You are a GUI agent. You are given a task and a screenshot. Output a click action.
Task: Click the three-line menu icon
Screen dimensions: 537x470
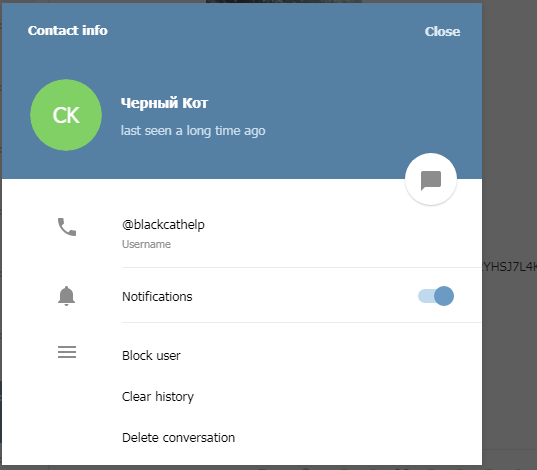(x=67, y=352)
